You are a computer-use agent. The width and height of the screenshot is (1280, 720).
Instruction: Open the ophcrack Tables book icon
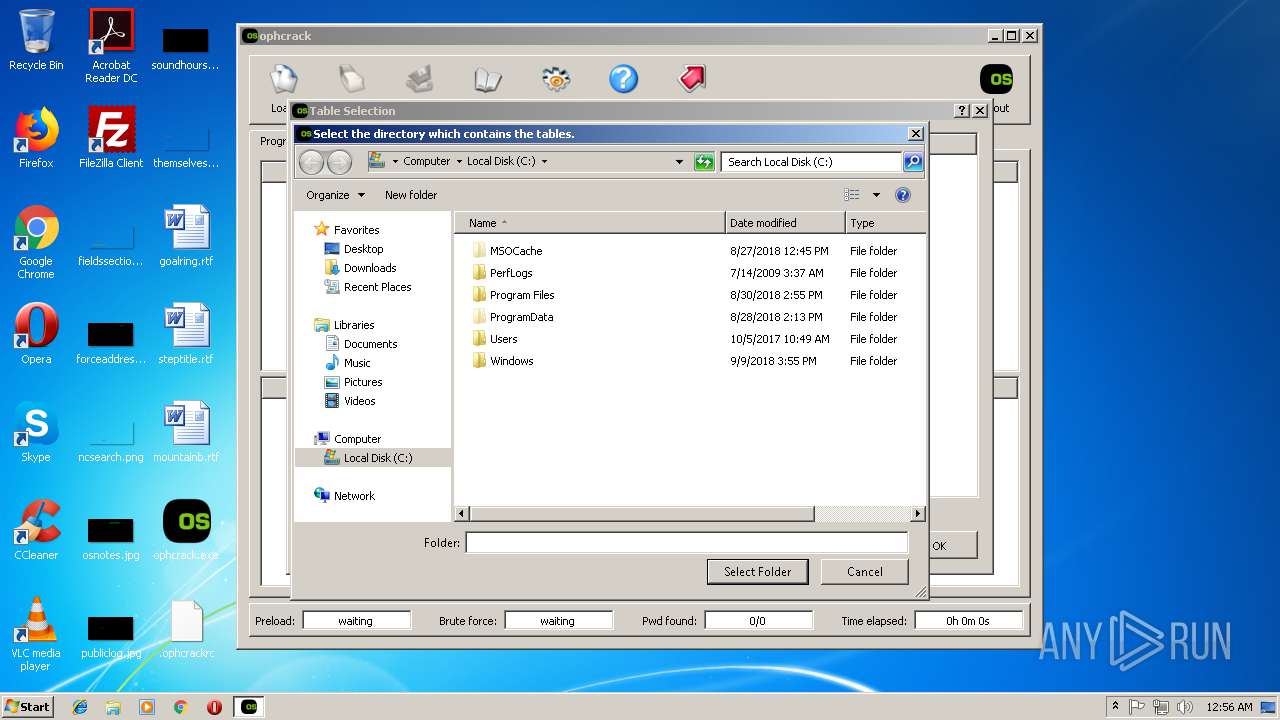(487, 79)
